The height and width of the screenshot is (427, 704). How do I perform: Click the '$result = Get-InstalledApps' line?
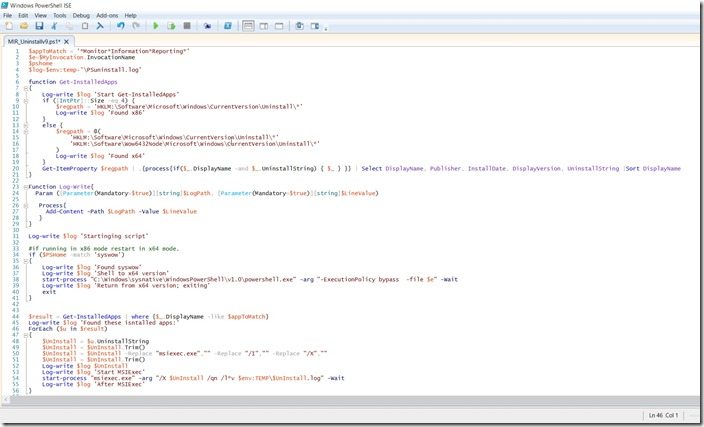149,317
